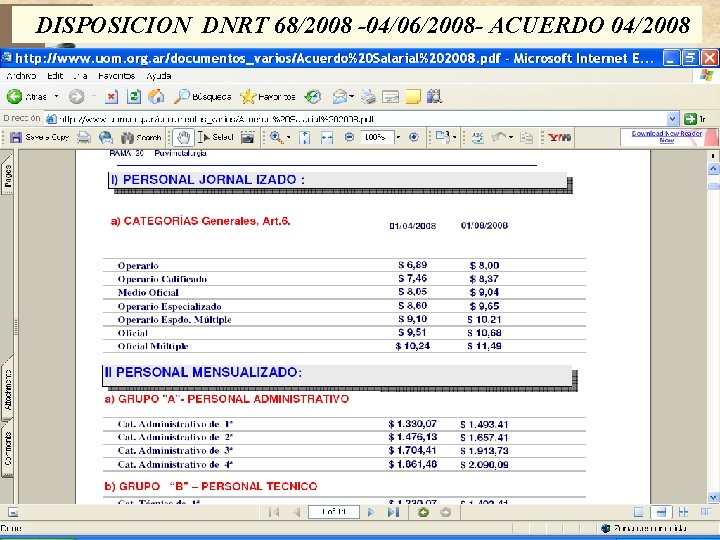Click the Download New Reader Now link
The width and height of the screenshot is (720, 540).
pos(667,136)
